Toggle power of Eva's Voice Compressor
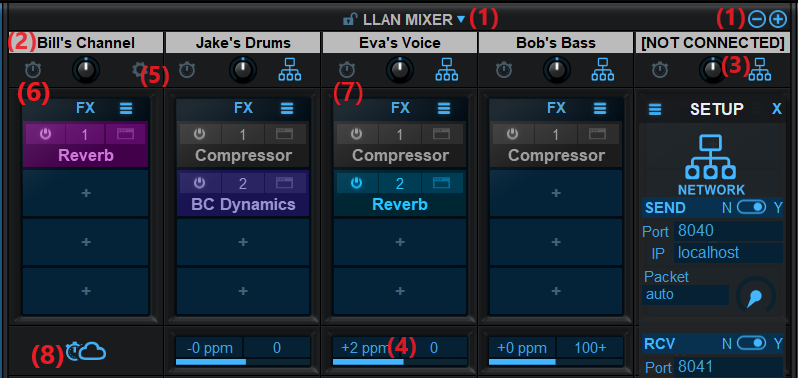 [x=357, y=134]
